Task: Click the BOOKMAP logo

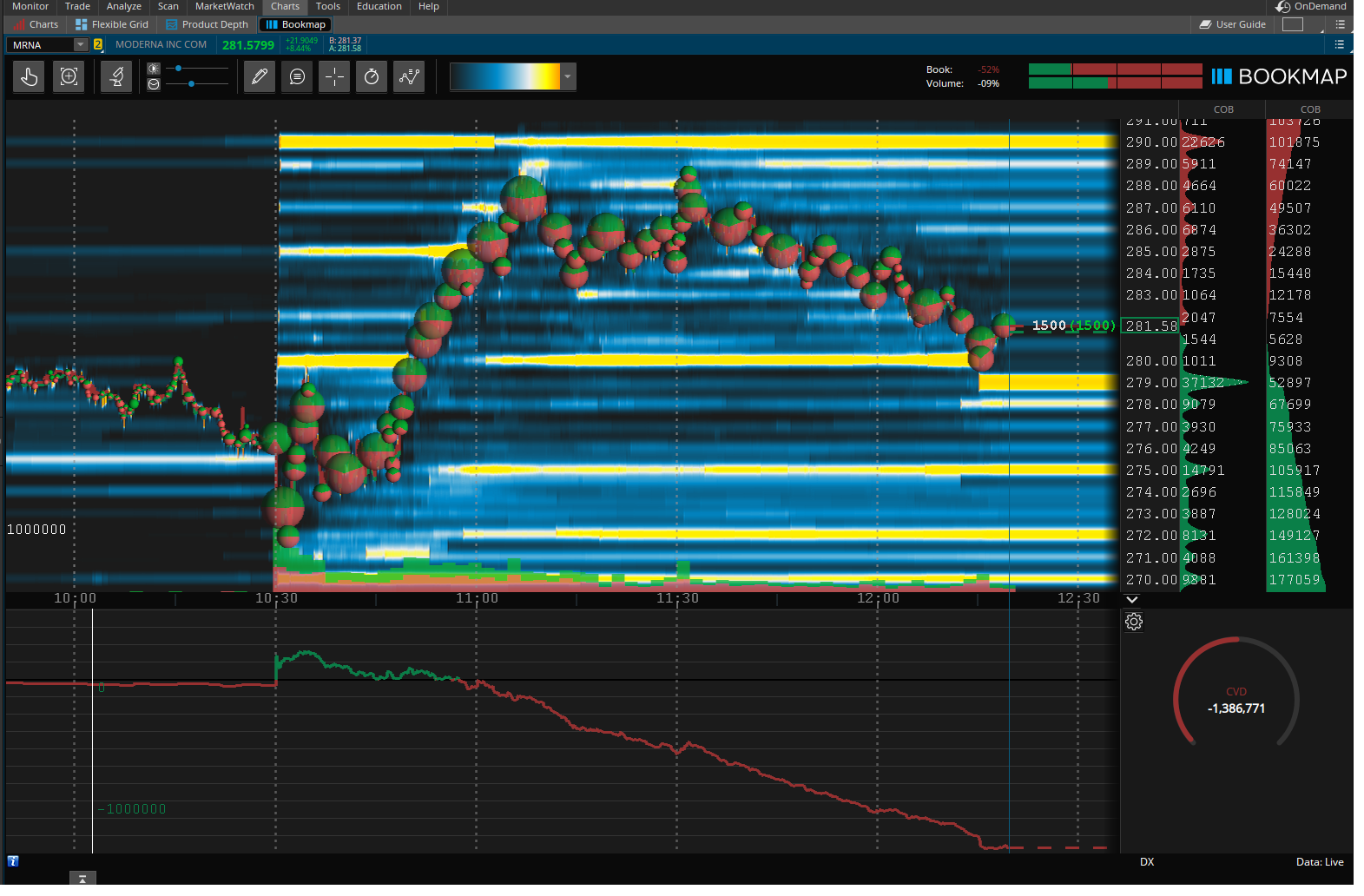Action: 1280,76
